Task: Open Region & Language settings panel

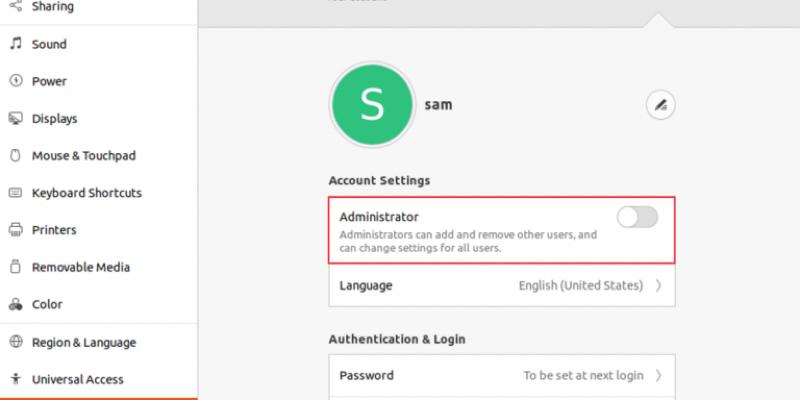Action: coord(84,342)
